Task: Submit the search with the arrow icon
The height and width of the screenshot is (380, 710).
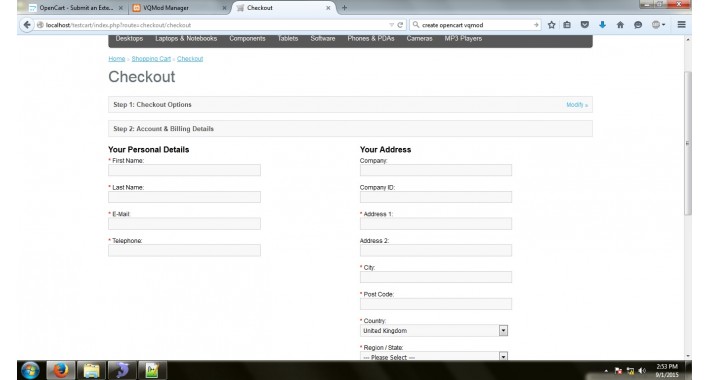Action: click(536, 25)
